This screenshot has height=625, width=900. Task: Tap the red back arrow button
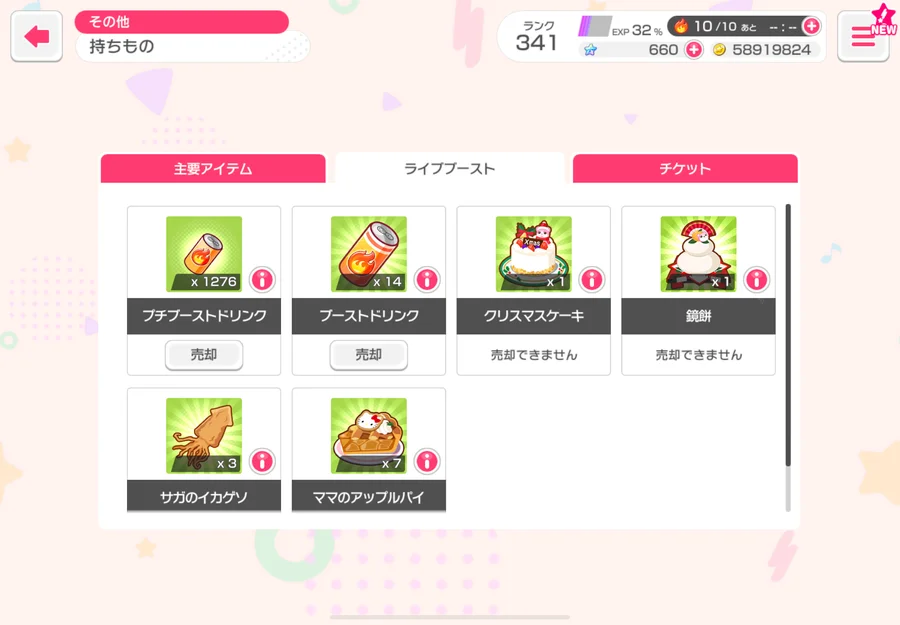tap(37, 36)
